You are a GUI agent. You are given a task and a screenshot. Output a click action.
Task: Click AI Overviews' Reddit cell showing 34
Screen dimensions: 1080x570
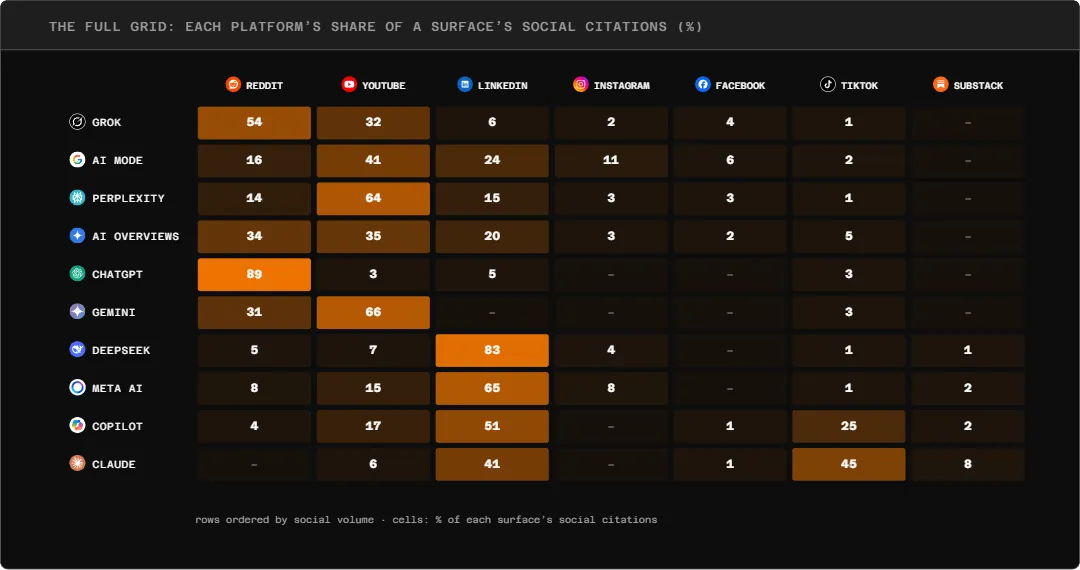tap(254, 236)
